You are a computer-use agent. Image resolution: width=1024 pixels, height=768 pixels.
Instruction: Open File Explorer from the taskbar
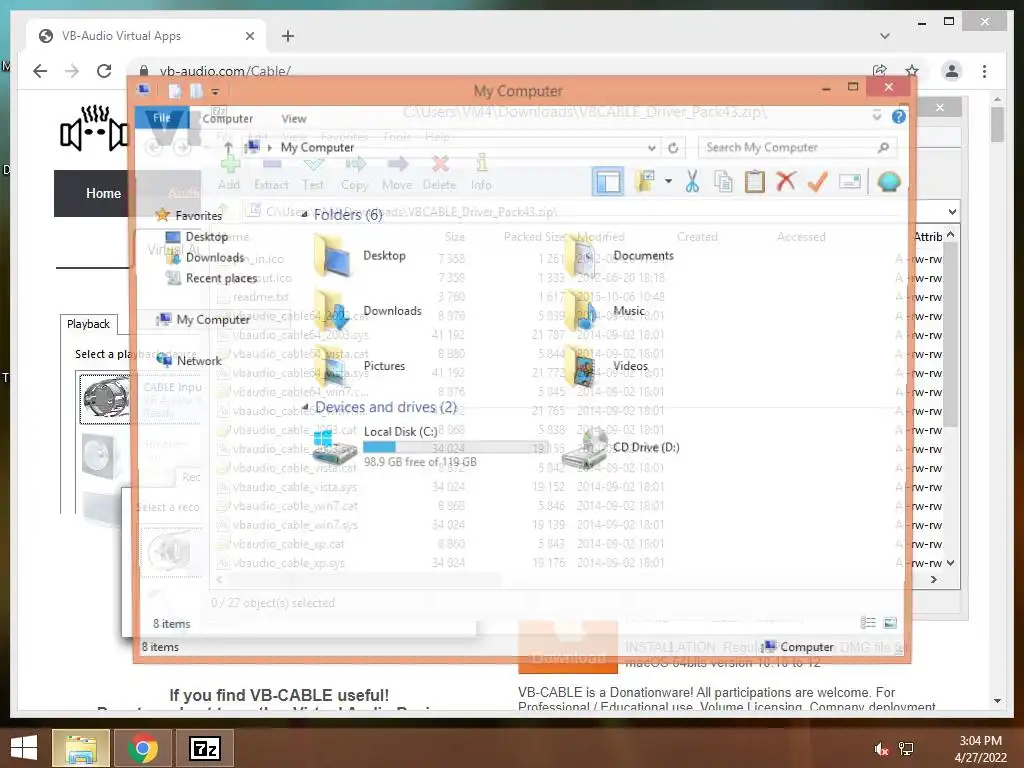[80, 748]
